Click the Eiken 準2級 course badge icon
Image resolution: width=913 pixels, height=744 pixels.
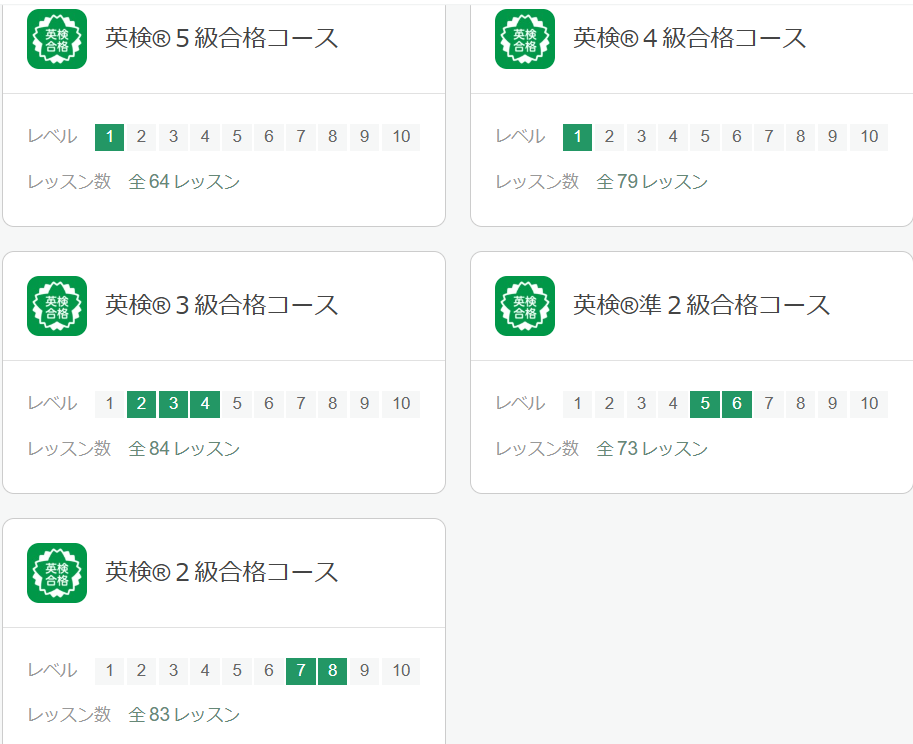(525, 306)
